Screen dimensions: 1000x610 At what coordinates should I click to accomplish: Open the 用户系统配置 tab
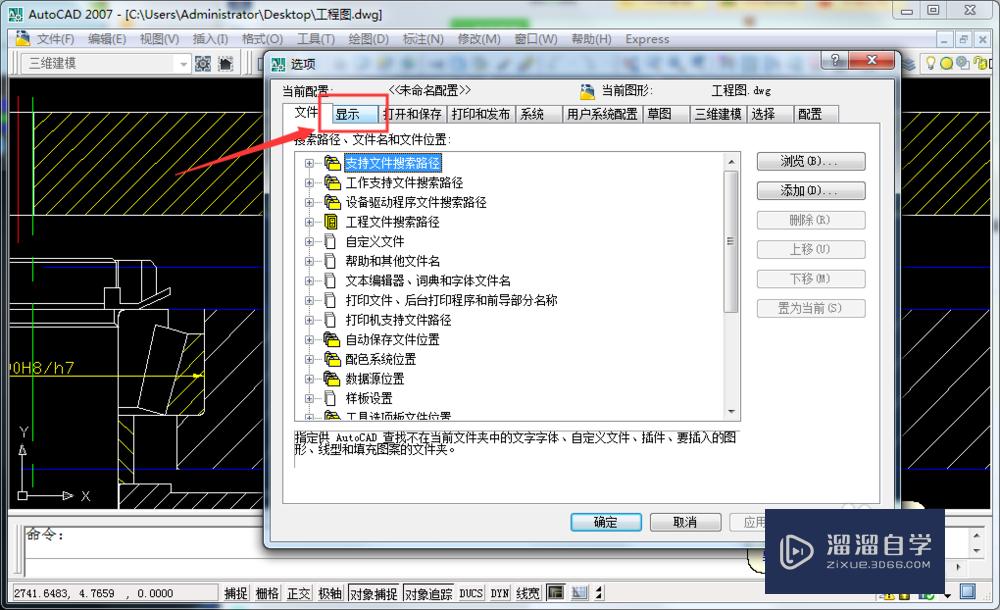[x=602, y=114]
